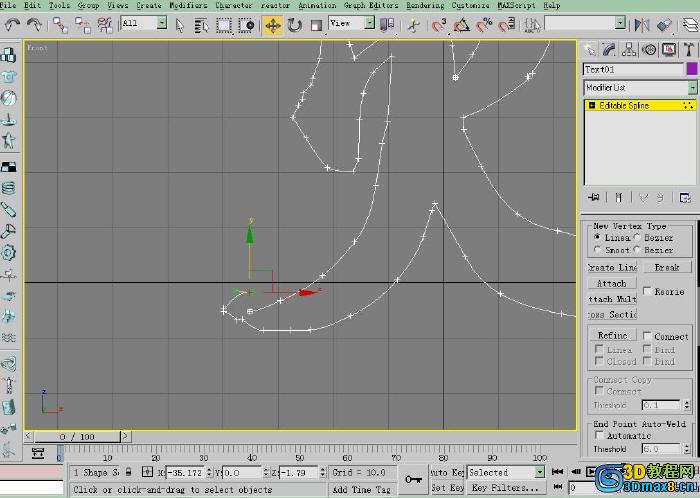Select the Move transform tool
Image resolution: width=700 pixels, height=498 pixels.
click(x=272, y=23)
